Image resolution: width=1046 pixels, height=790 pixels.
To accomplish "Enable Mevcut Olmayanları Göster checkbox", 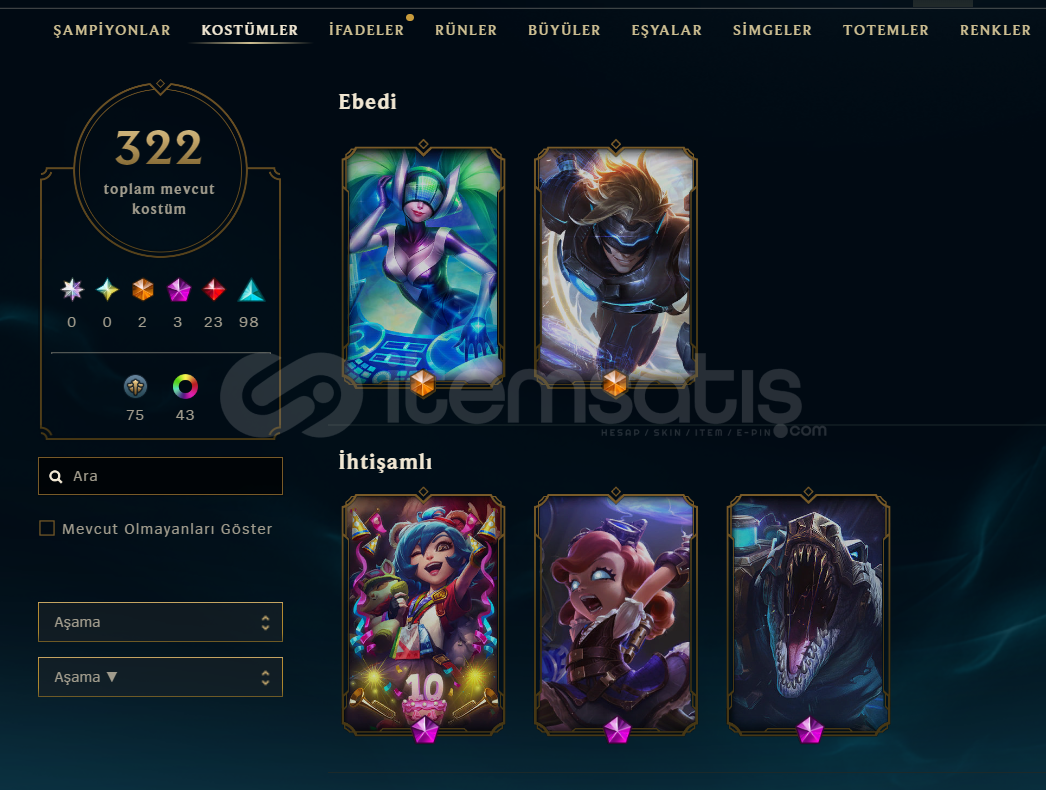I will coord(47,528).
